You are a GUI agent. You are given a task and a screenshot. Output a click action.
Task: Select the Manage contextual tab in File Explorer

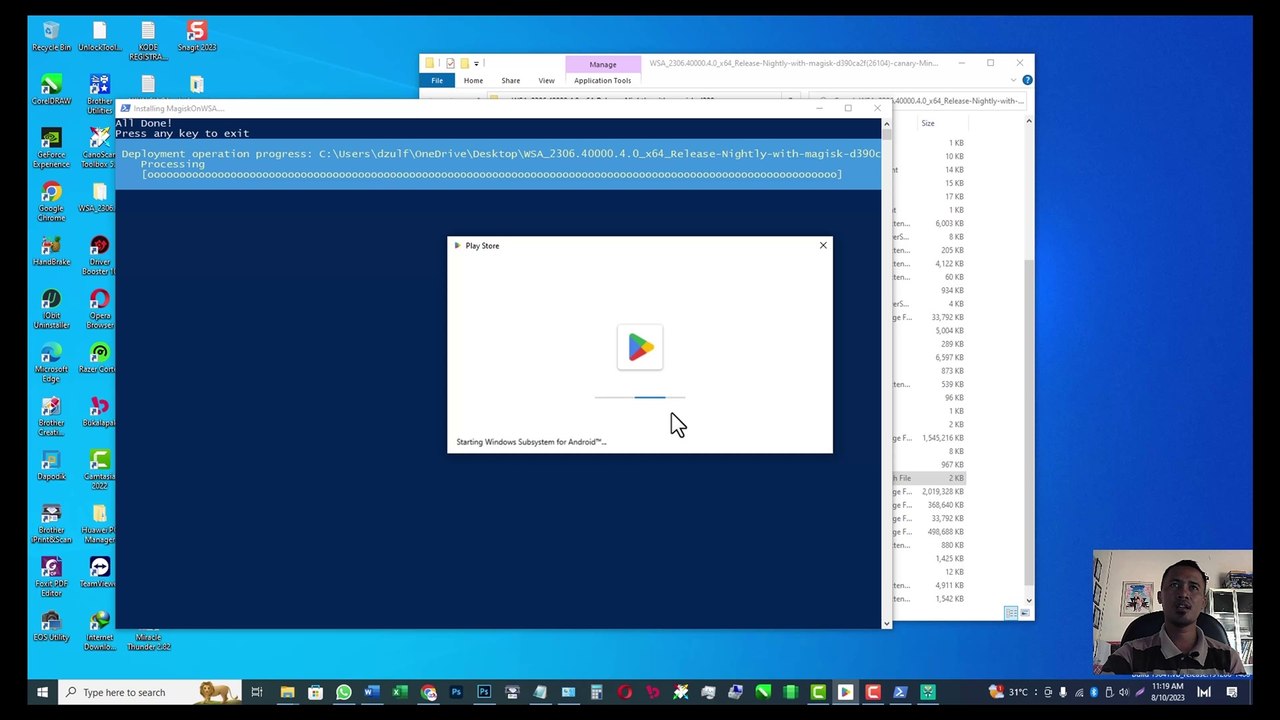(602, 64)
